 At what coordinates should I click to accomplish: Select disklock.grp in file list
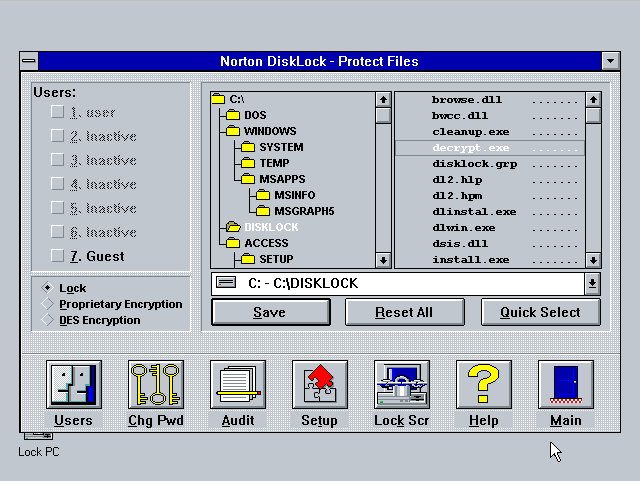point(490,164)
